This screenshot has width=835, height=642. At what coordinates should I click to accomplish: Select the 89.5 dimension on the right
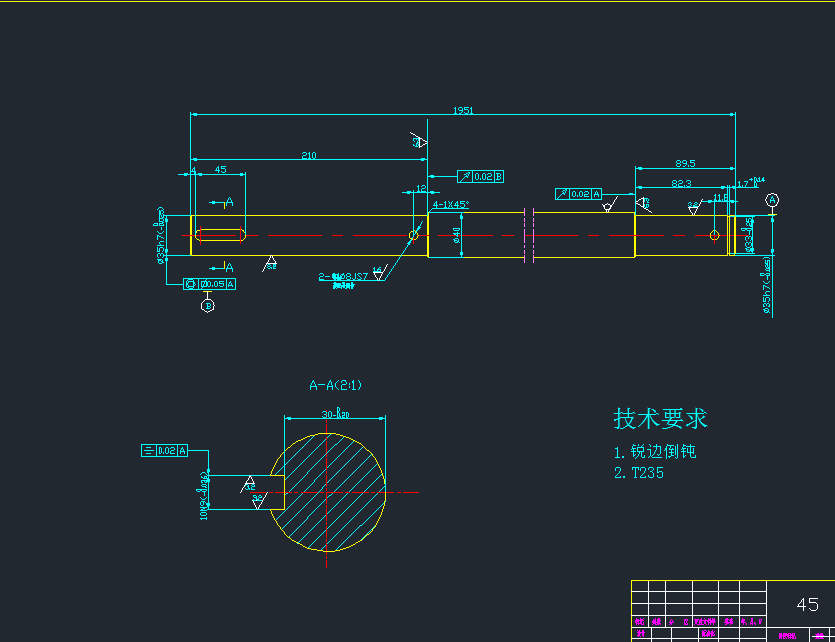pos(685,164)
